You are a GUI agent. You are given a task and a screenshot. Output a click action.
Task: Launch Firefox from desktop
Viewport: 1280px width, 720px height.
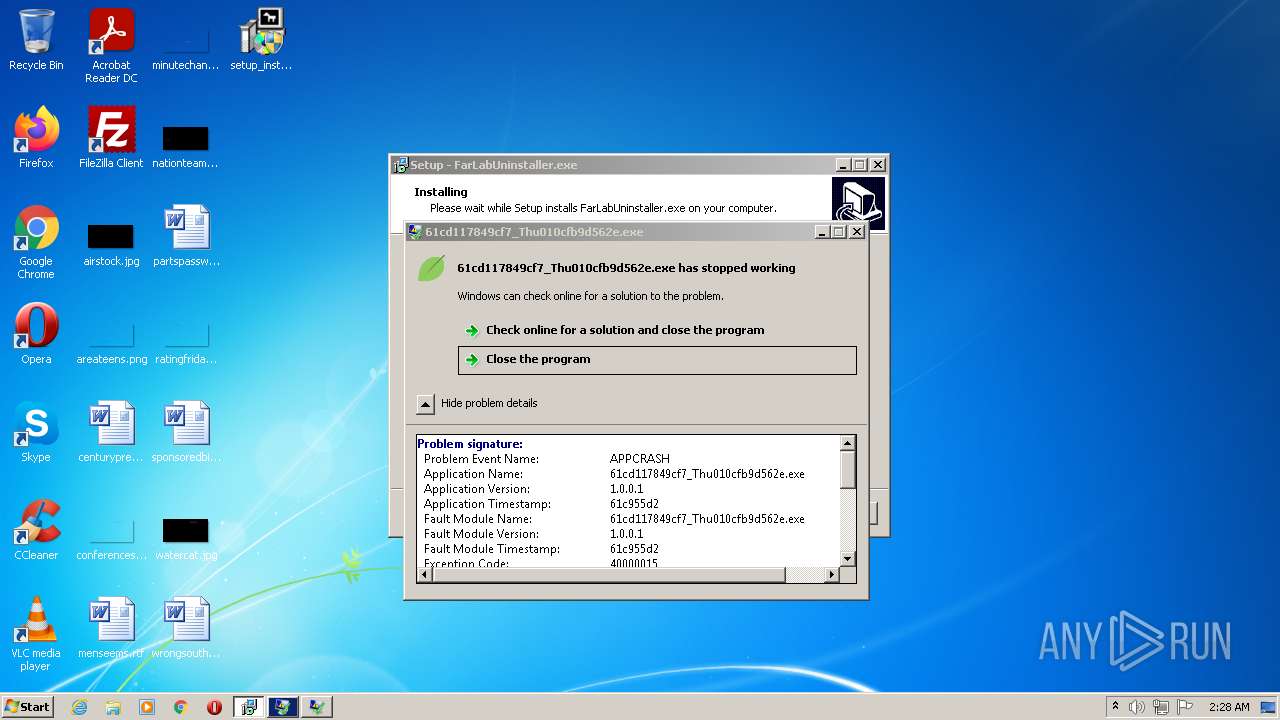point(36,137)
